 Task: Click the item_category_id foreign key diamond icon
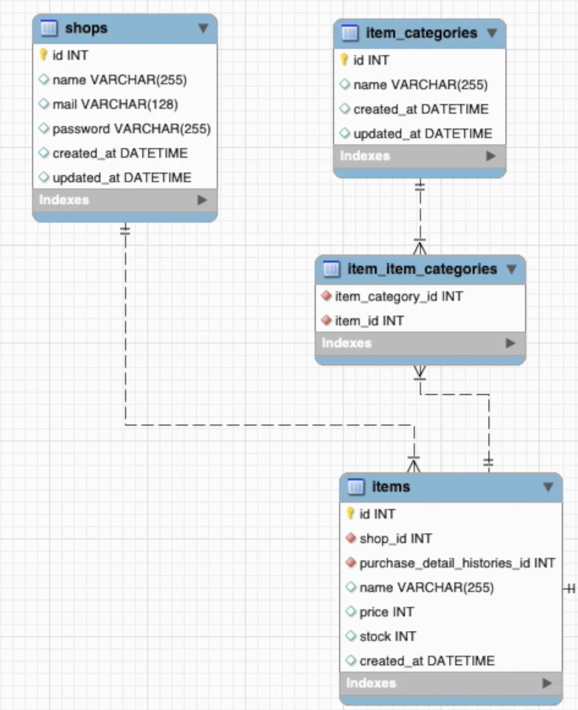(326, 296)
